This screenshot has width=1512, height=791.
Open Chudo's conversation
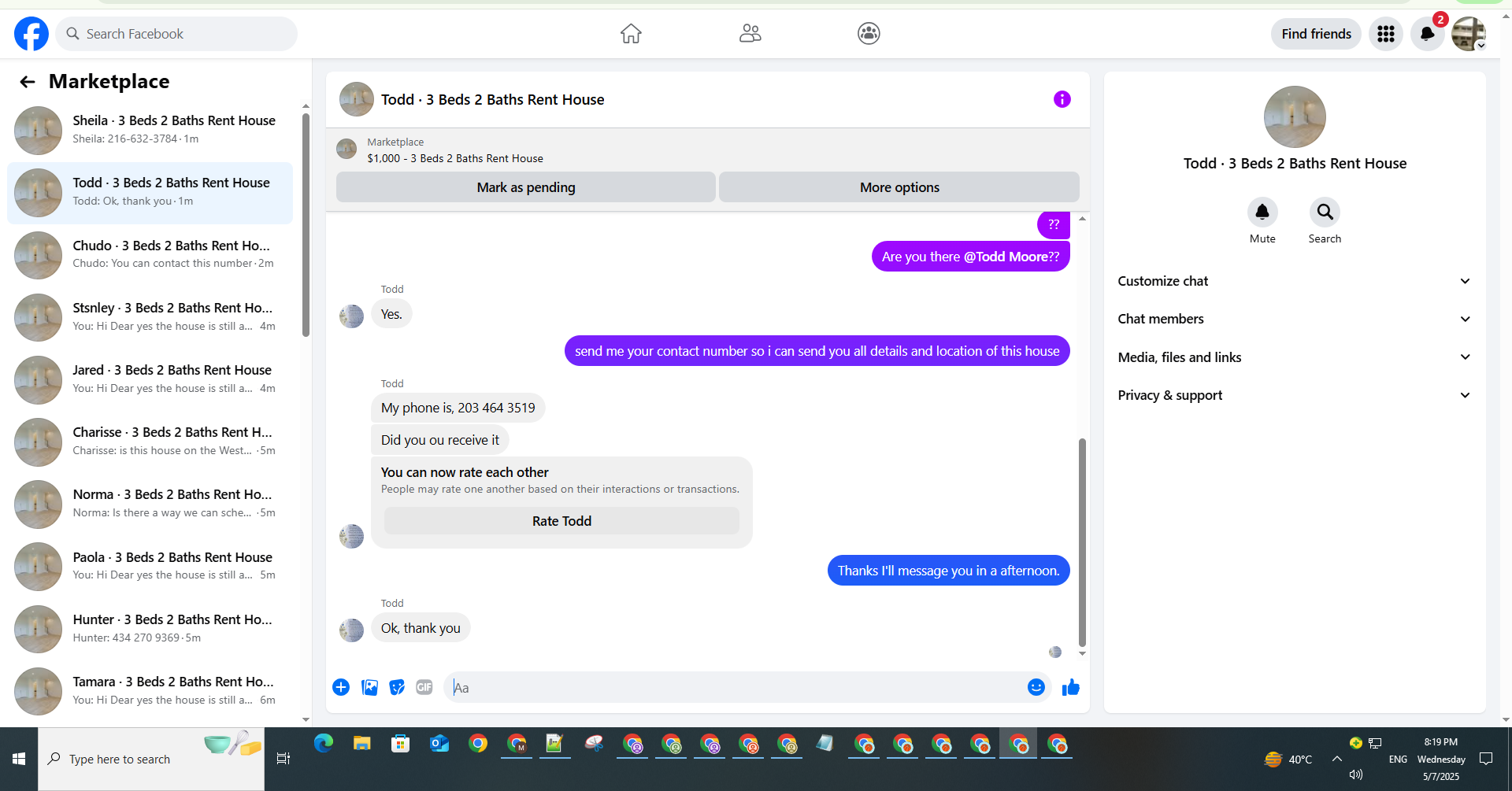click(x=150, y=255)
